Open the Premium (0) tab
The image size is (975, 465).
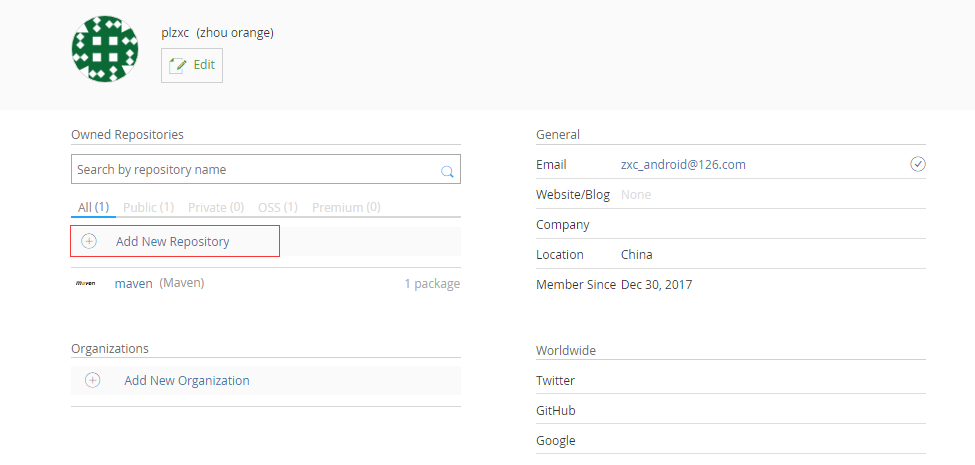coord(346,207)
